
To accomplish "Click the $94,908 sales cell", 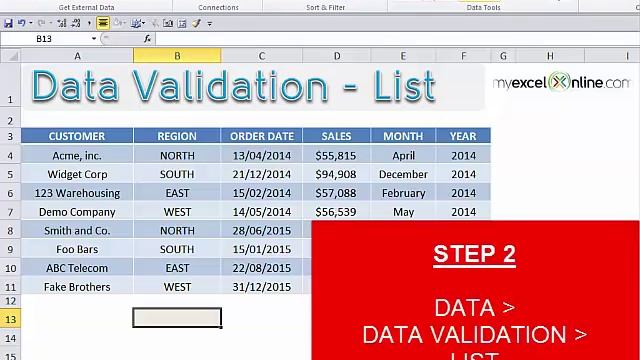I will point(336,174).
